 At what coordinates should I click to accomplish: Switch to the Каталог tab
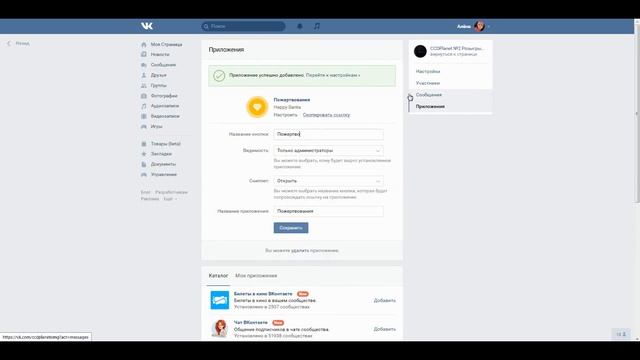click(218, 276)
